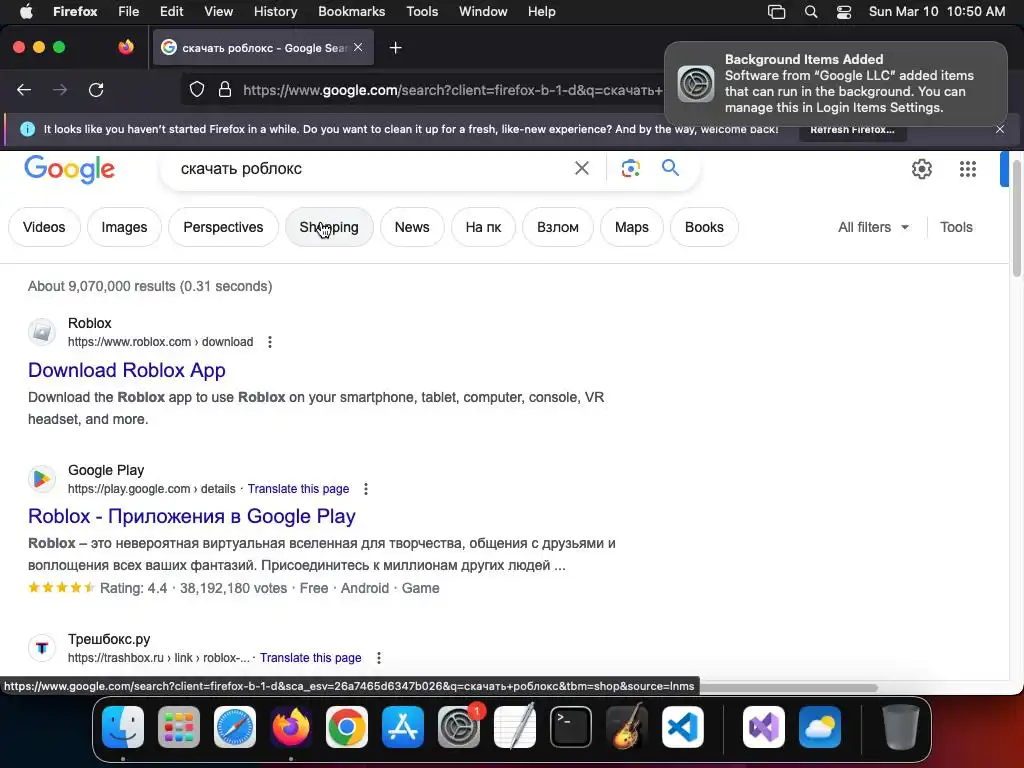Open the Firefox History menu
1024x768 pixels.
coord(275,12)
